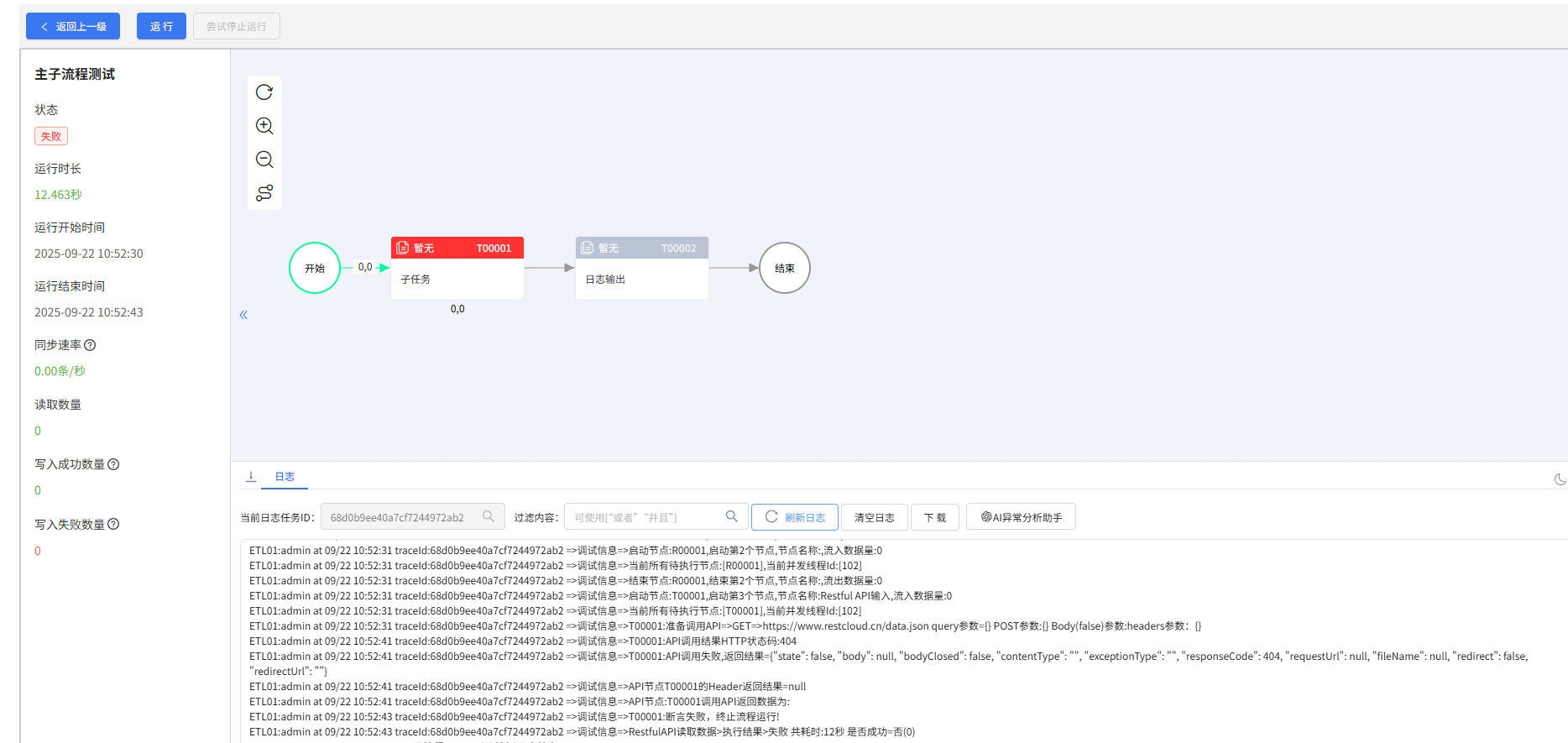The height and width of the screenshot is (743, 1568).
Task: Click search icon in task ID field
Action: pos(488,516)
